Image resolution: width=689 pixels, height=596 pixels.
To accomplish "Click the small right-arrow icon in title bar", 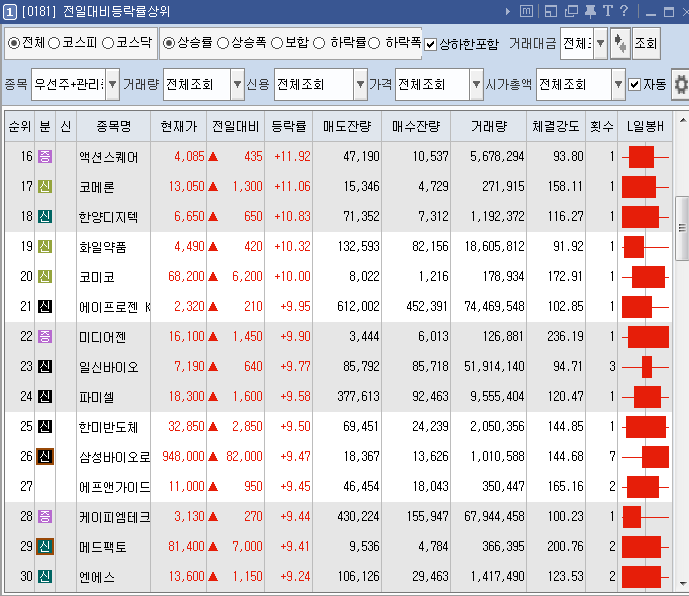I will click(x=508, y=11).
